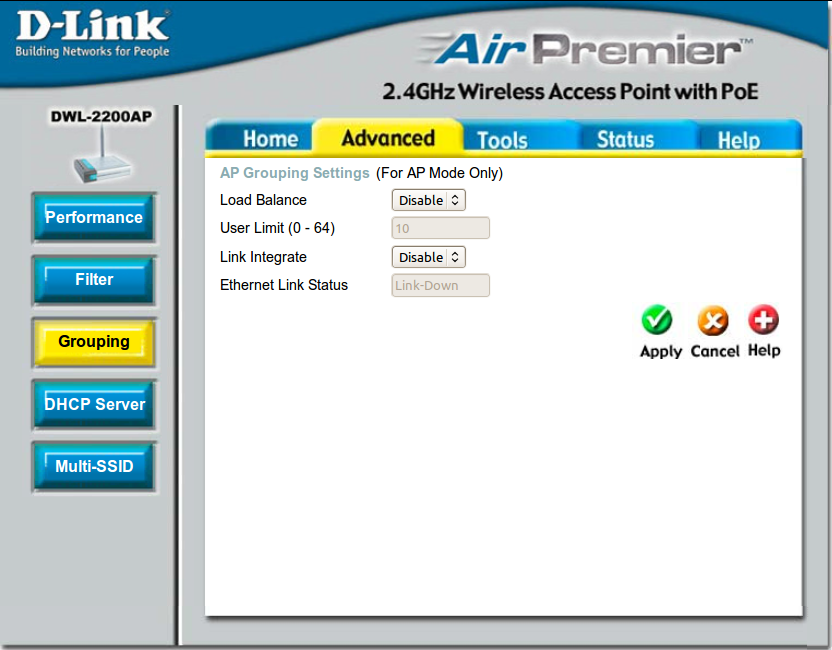This screenshot has width=832, height=650.
Task: Switch to the Home tab
Action: pyautogui.click(x=270, y=139)
